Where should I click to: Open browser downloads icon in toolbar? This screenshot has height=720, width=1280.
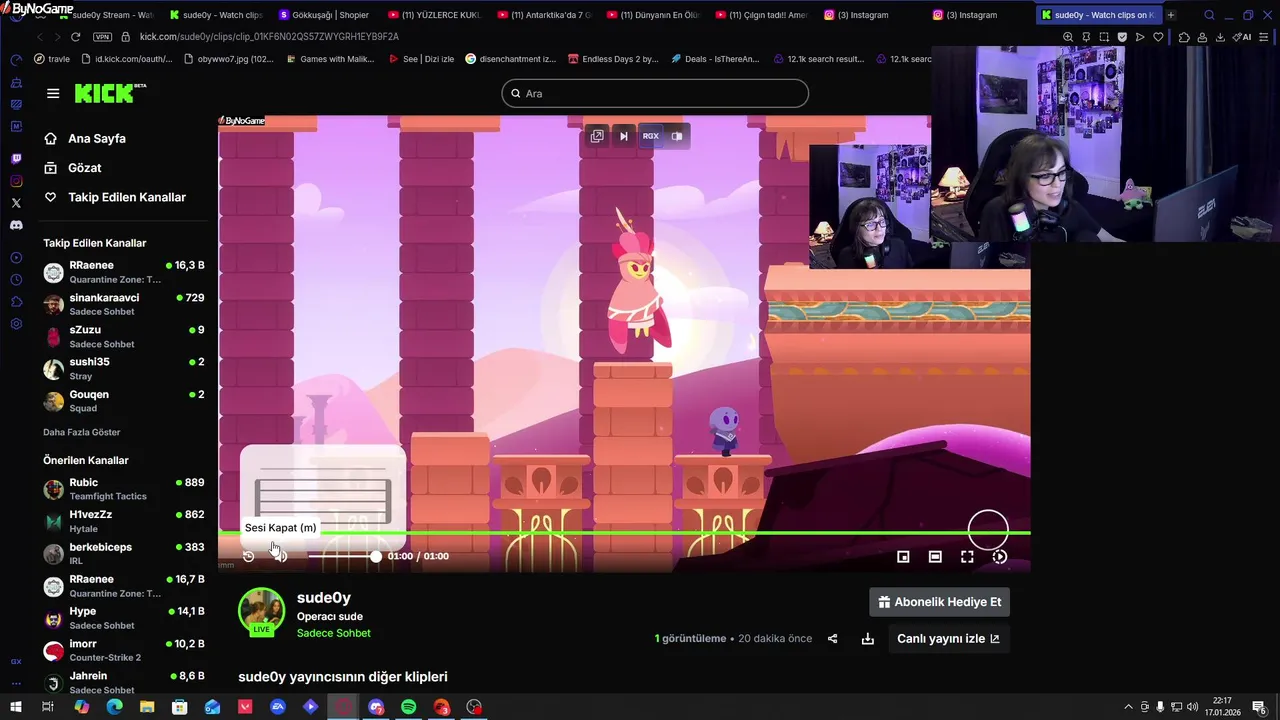[x=1221, y=37]
